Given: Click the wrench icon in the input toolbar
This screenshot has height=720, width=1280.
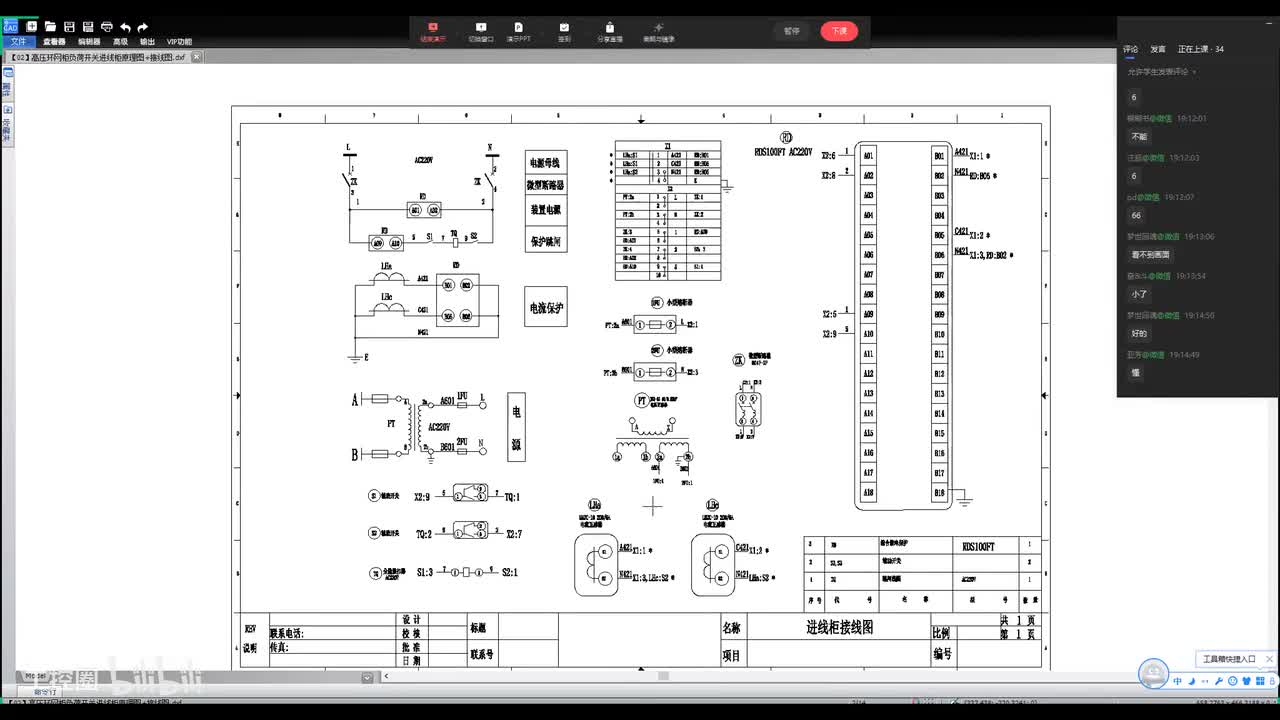Looking at the screenshot, I should 1218,682.
